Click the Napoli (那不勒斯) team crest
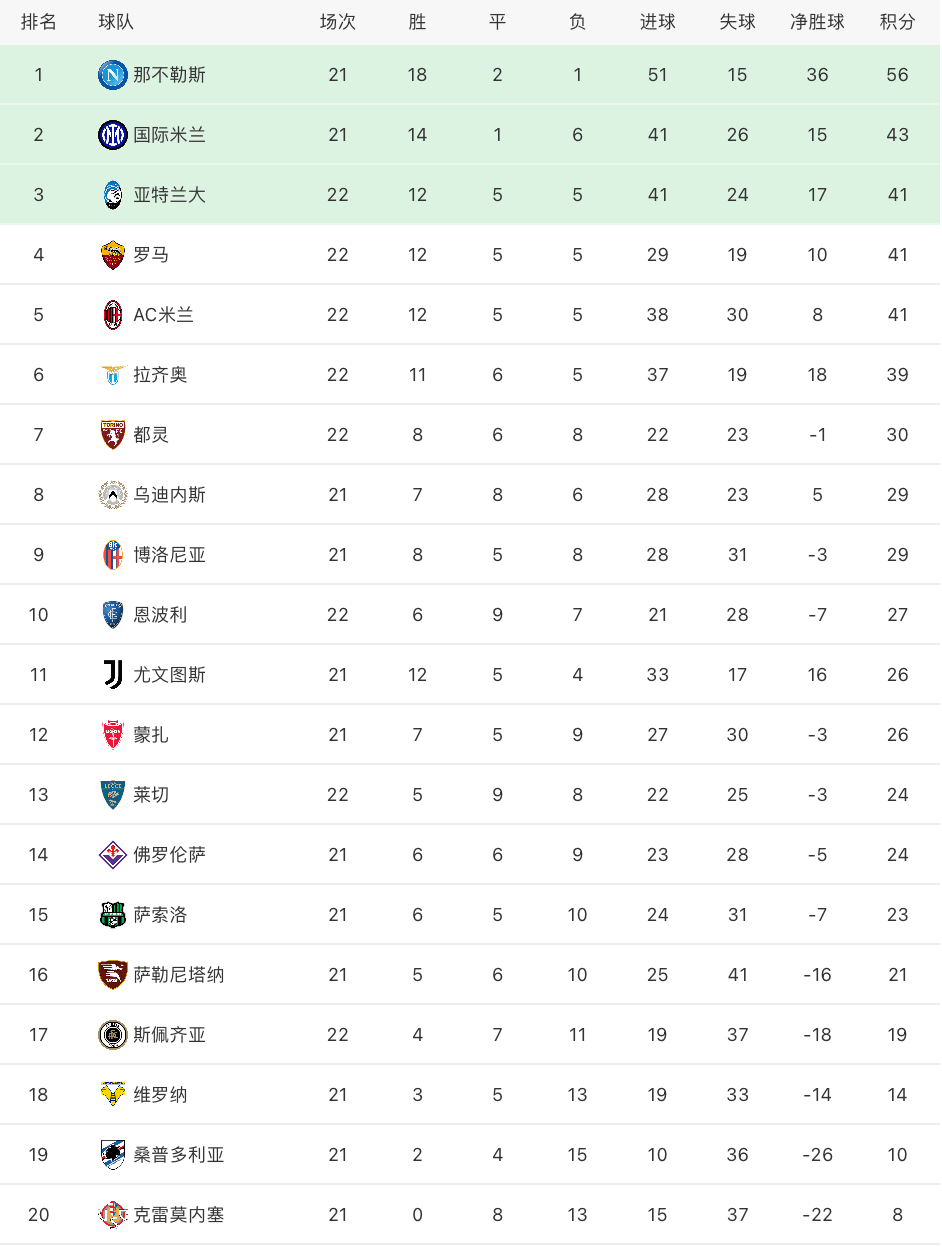 pos(113,74)
